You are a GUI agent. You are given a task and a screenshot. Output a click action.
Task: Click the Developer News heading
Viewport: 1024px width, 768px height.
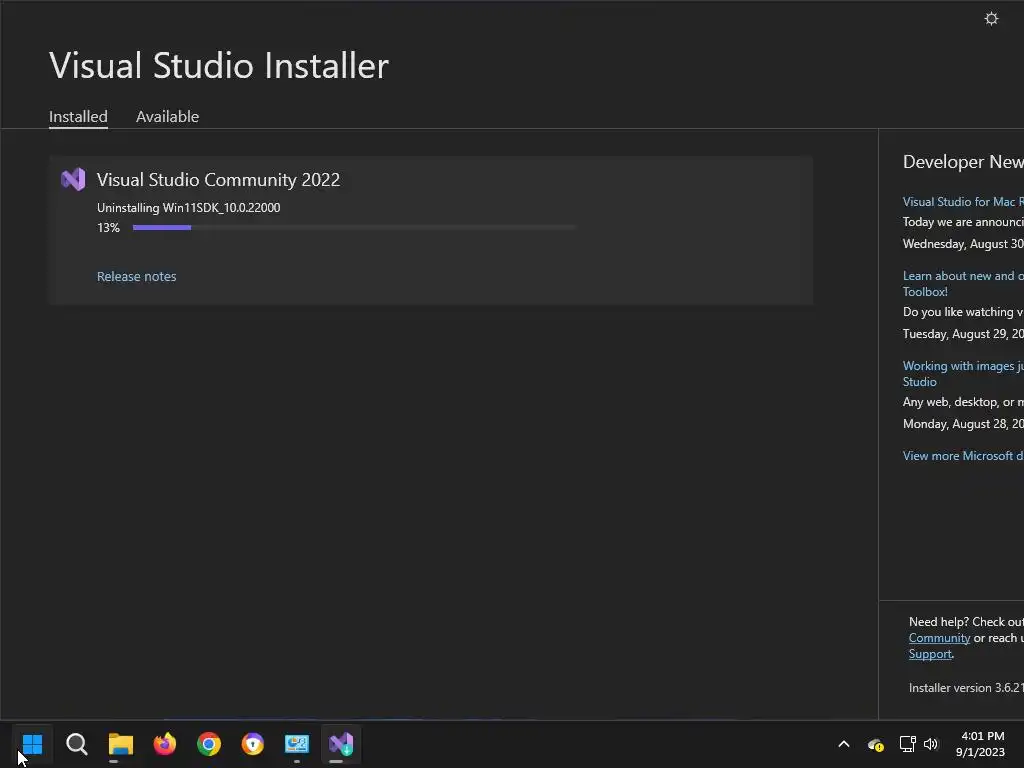coord(963,161)
